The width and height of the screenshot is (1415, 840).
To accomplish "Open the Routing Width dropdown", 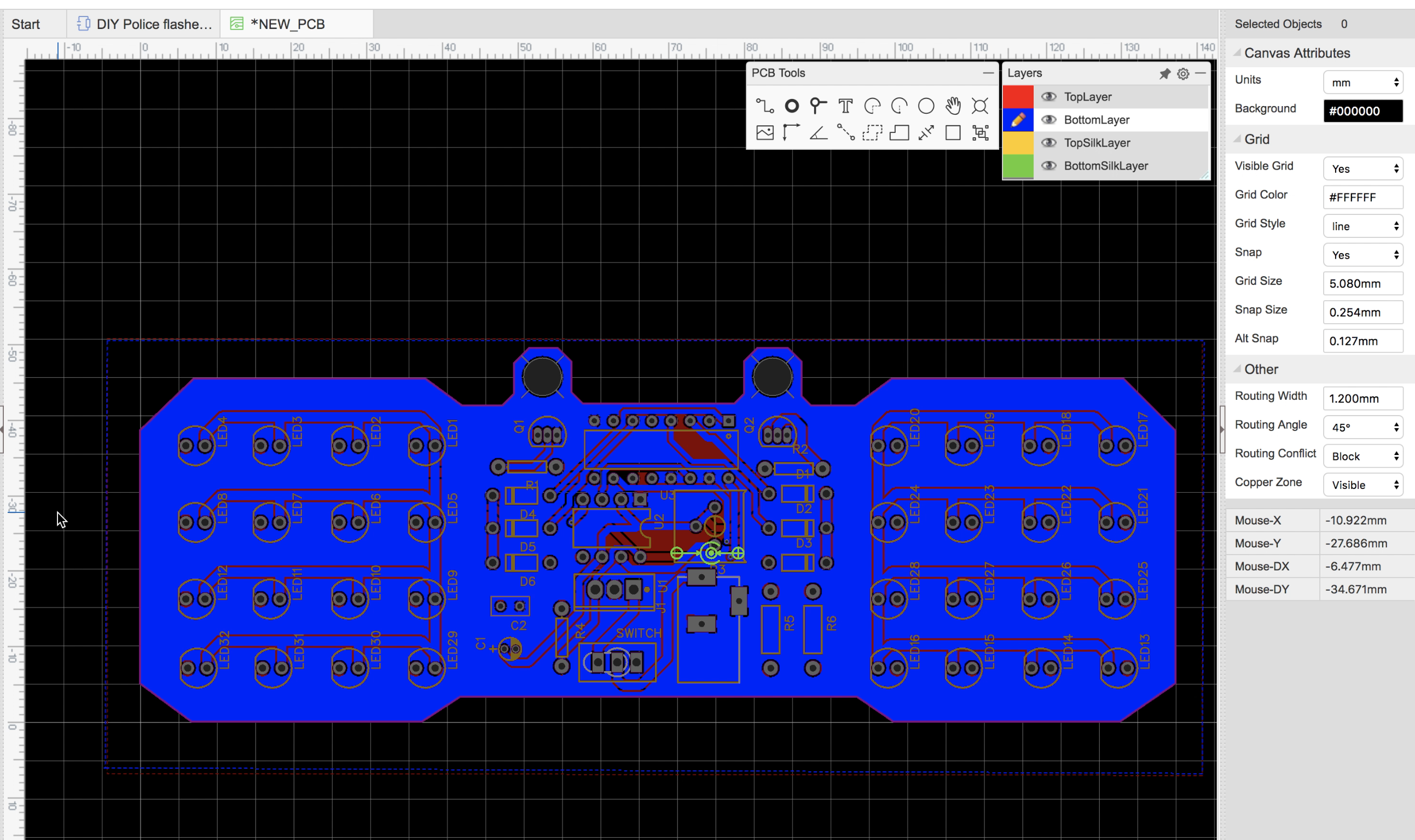I will pyautogui.click(x=1362, y=398).
